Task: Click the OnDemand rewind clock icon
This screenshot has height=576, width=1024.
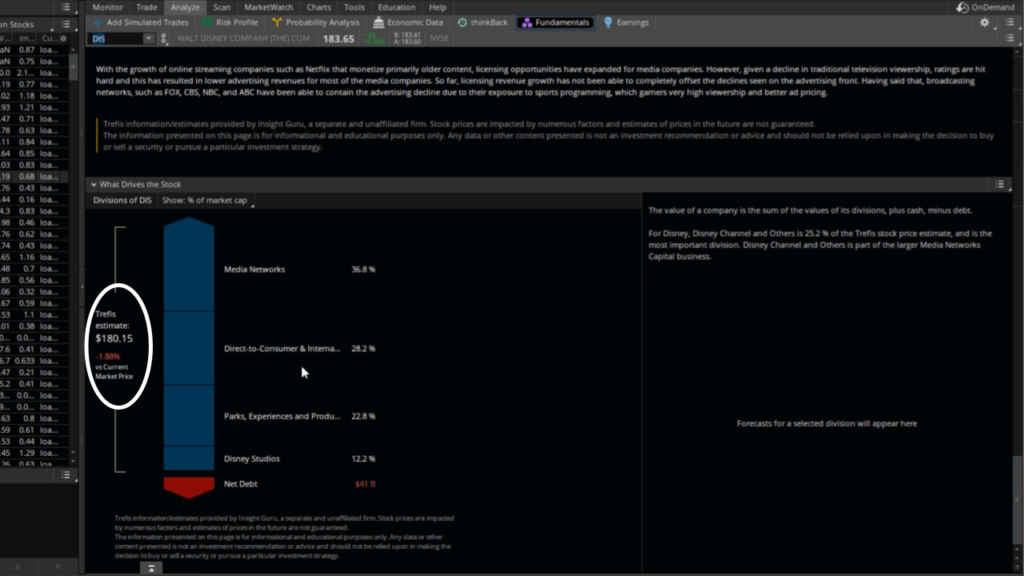Action: click(x=963, y=7)
